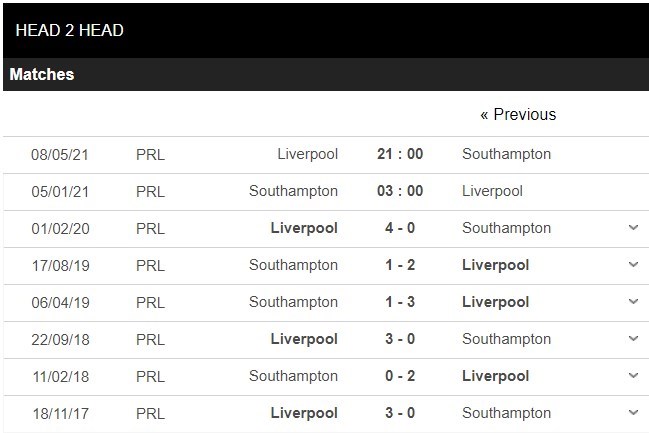Open the 08/05/21 upcoming match at 21:00

pos(400,154)
